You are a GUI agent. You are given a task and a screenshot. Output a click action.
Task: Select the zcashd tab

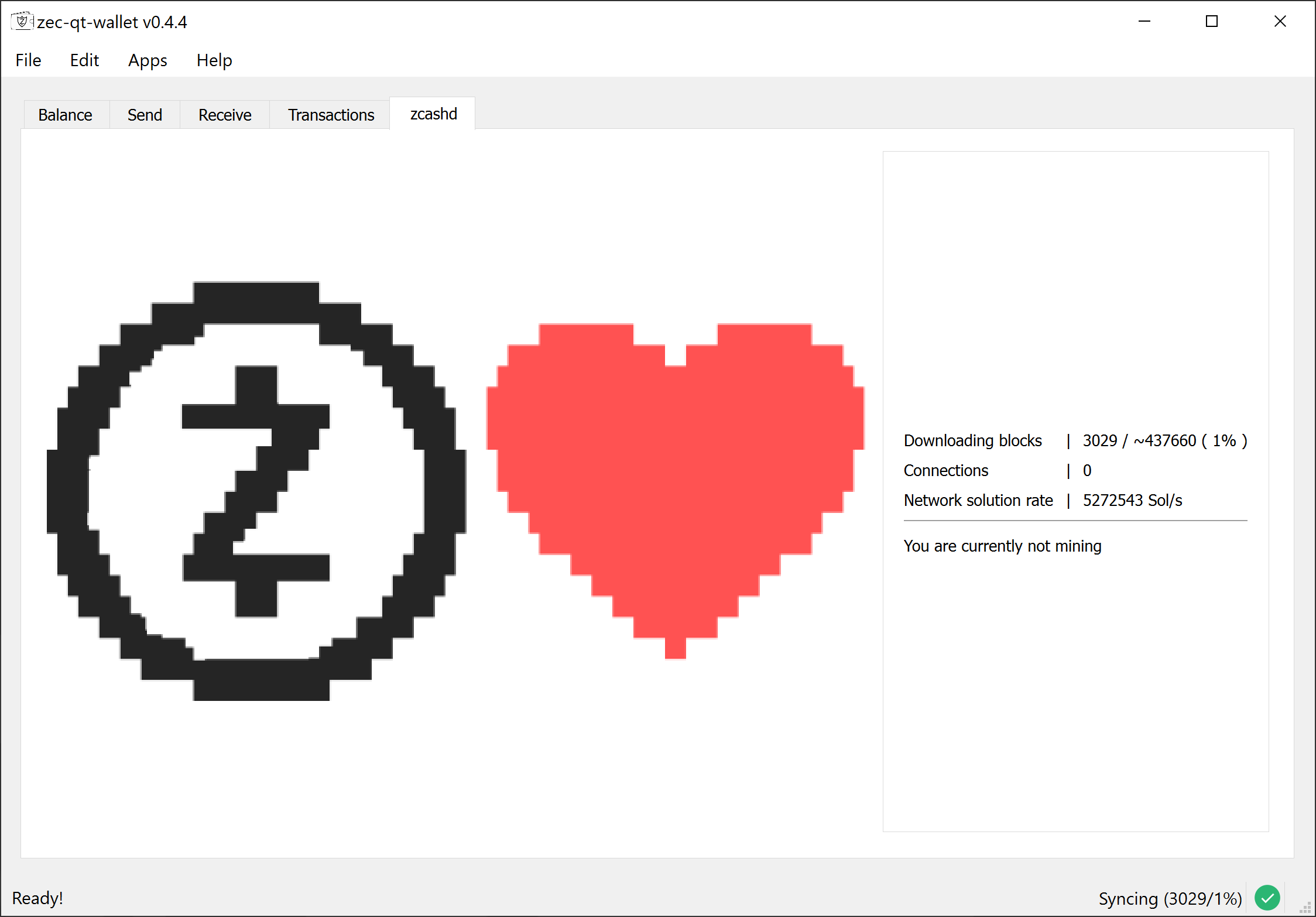click(433, 114)
